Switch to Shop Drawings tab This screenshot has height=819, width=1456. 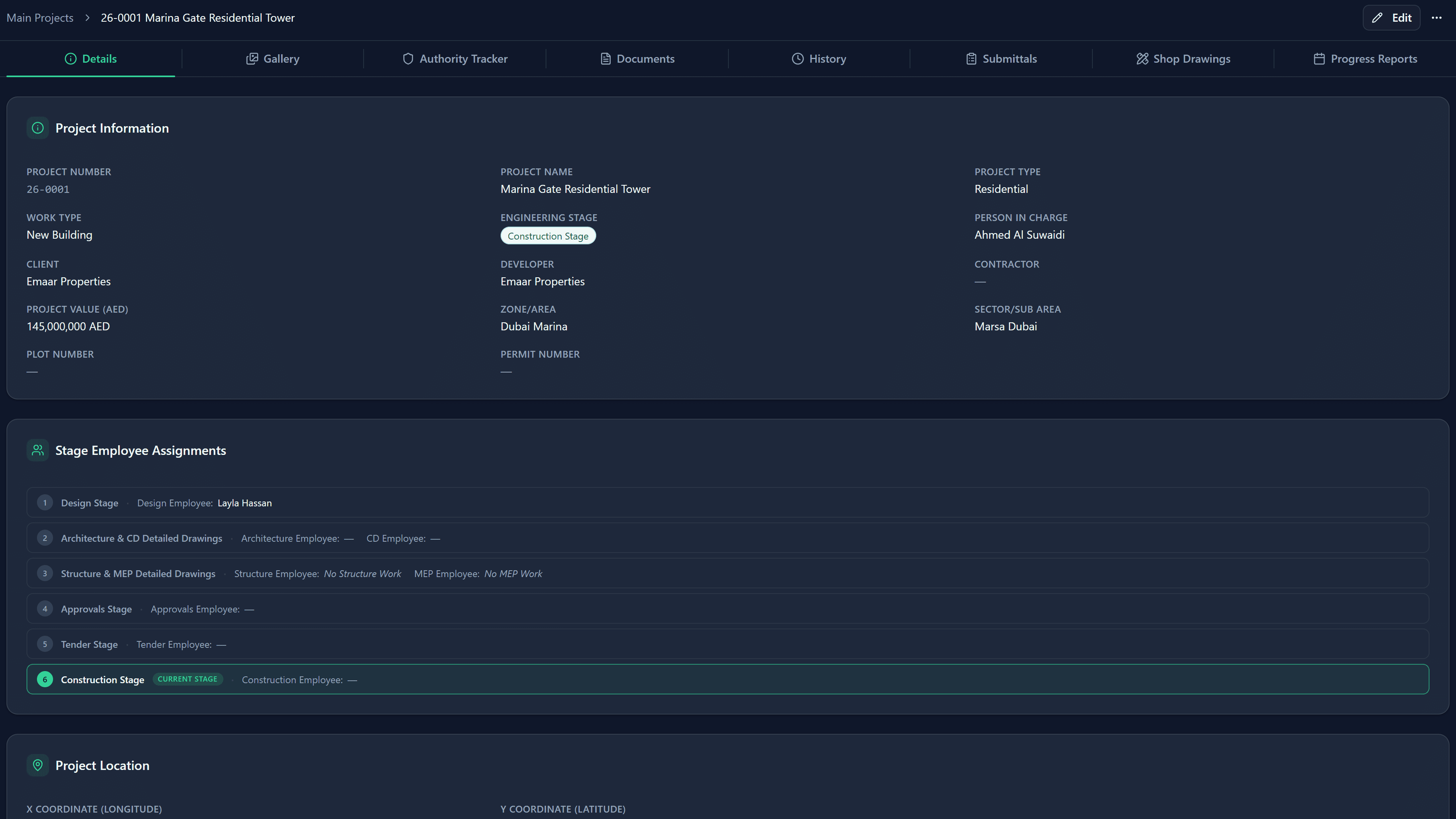click(1183, 59)
